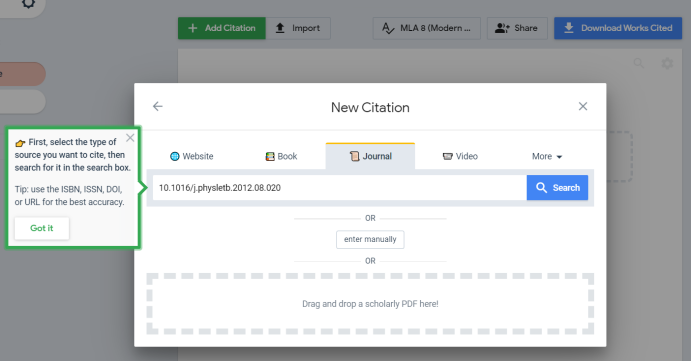Choose enter manually option
The width and height of the screenshot is (692, 362).
[x=370, y=239]
